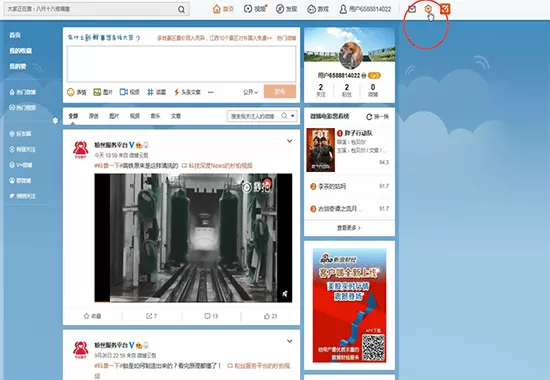Image resolution: width=550 pixels, height=380 pixels.
Task: Open user profile 用户6588814022 in top bar
Action: click(x=365, y=9)
